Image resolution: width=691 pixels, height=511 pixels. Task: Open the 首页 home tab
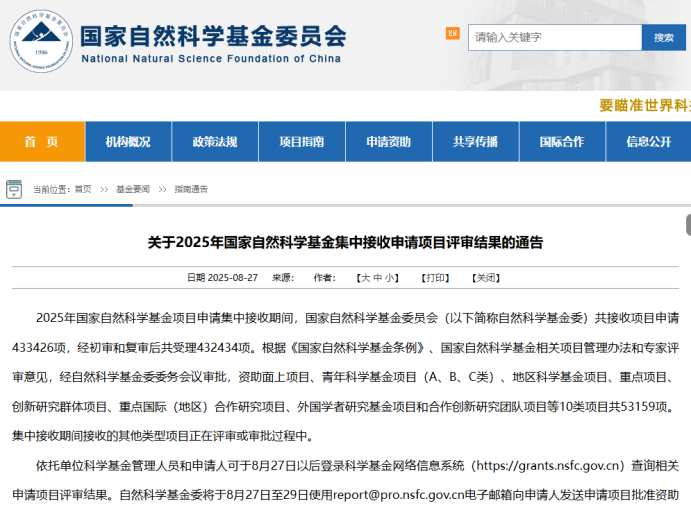42,142
